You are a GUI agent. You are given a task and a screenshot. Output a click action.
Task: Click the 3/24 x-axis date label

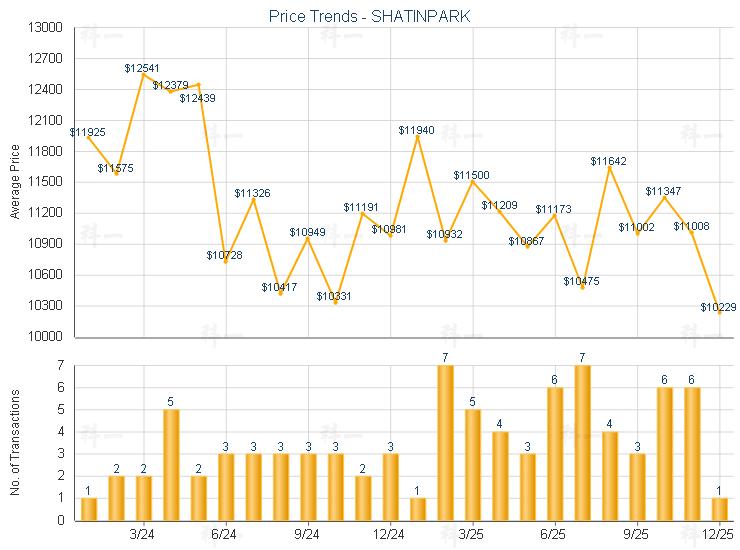[143, 535]
